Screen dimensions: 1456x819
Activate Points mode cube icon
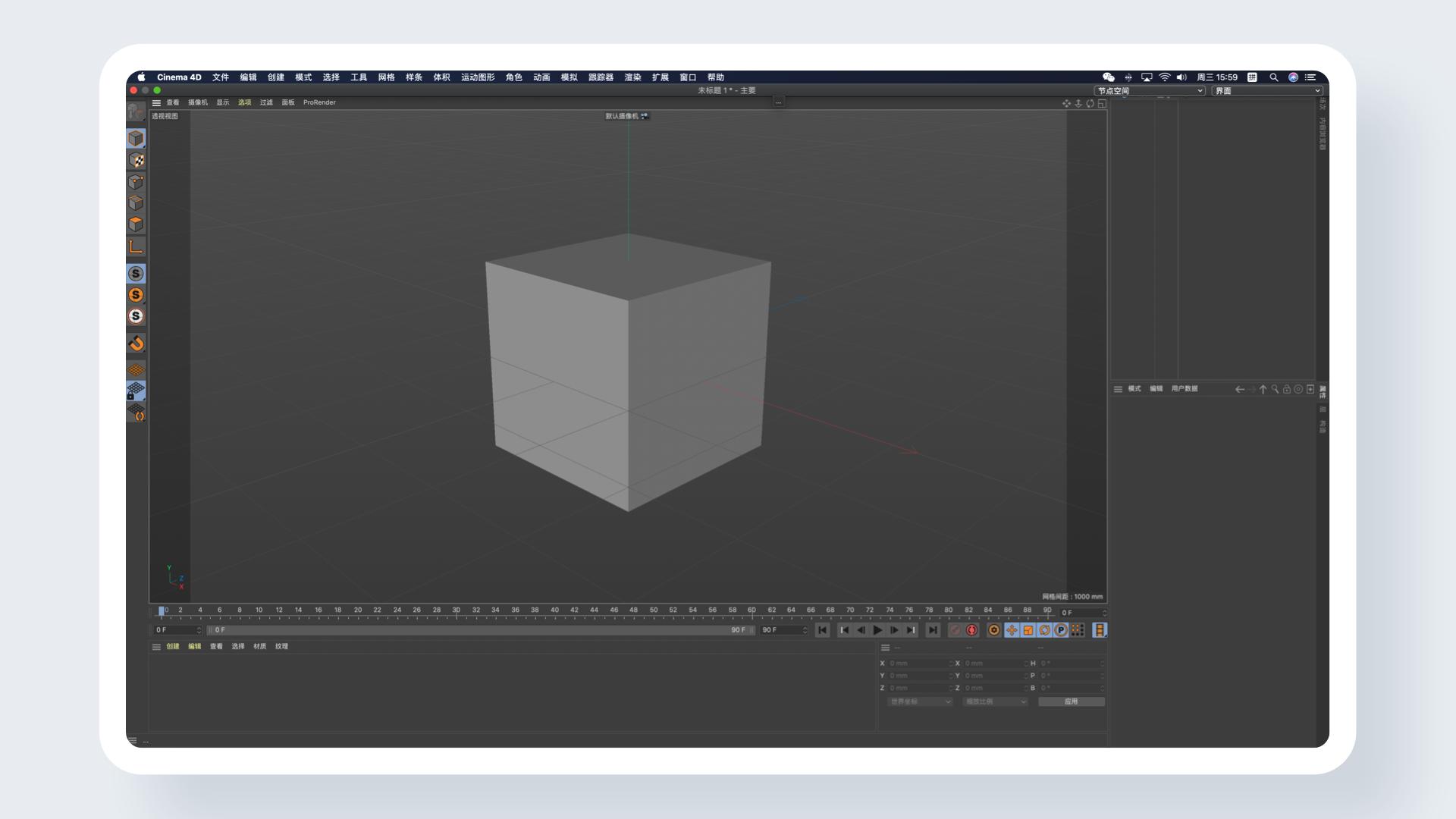point(136,182)
